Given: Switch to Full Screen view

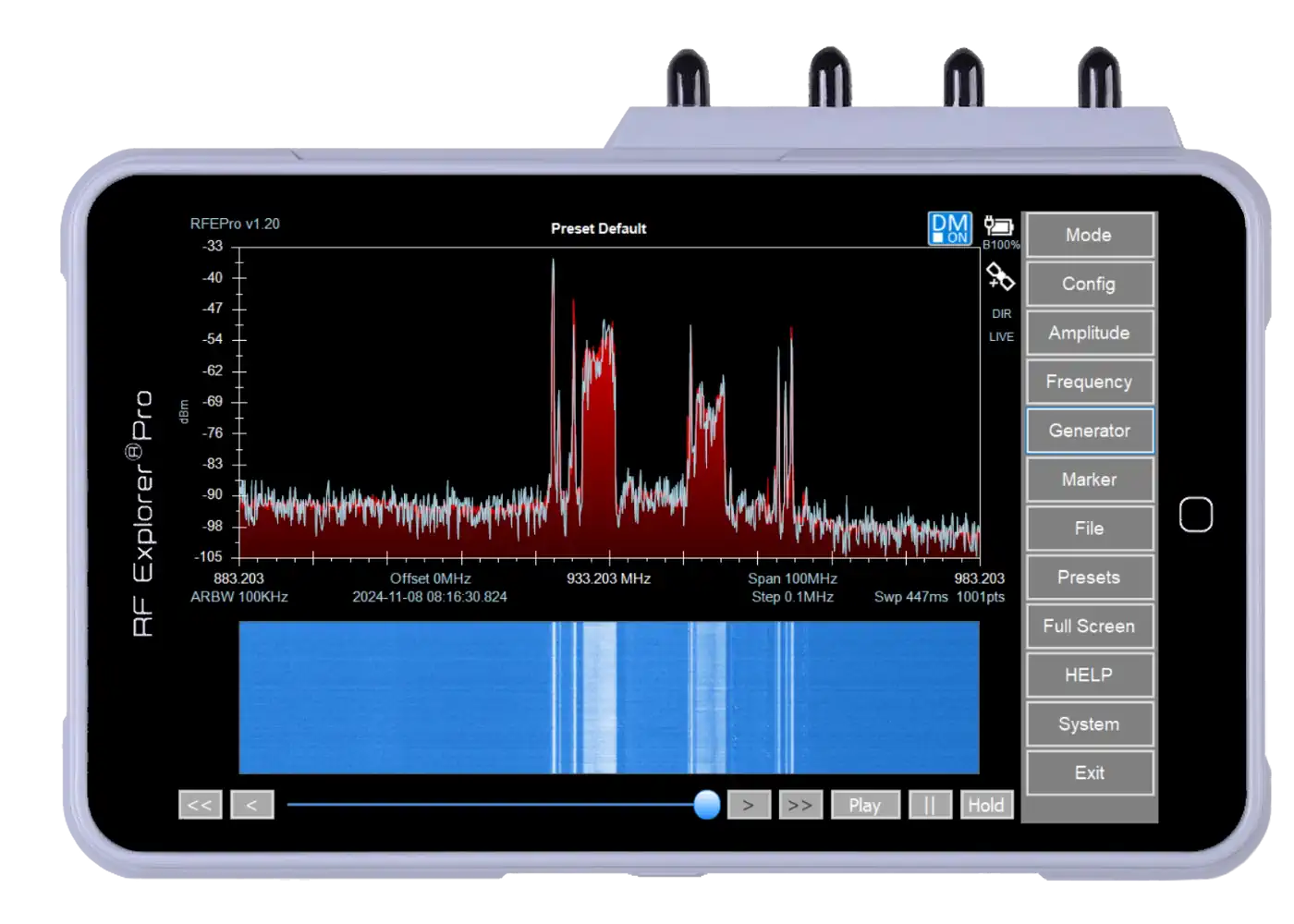Looking at the screenshot, I should [1089, 626].
